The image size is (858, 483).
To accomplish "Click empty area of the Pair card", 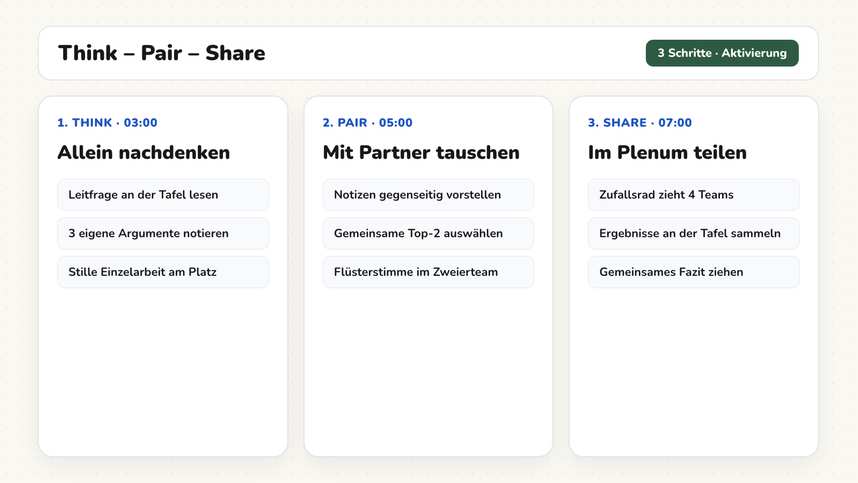I will click(x=428, y=372).
